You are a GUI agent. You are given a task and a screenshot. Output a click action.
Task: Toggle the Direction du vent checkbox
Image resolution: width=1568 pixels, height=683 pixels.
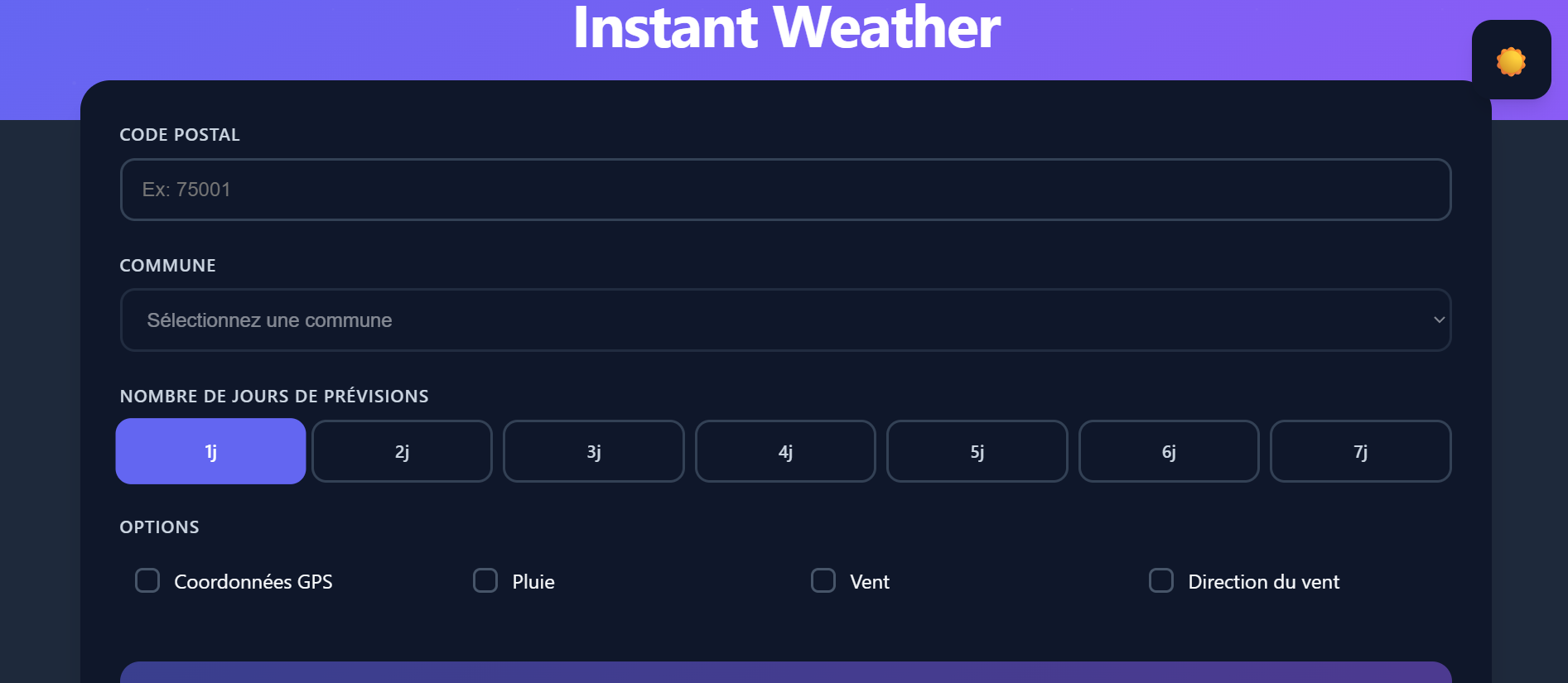pyautogui.click(x=1161, y=580)
